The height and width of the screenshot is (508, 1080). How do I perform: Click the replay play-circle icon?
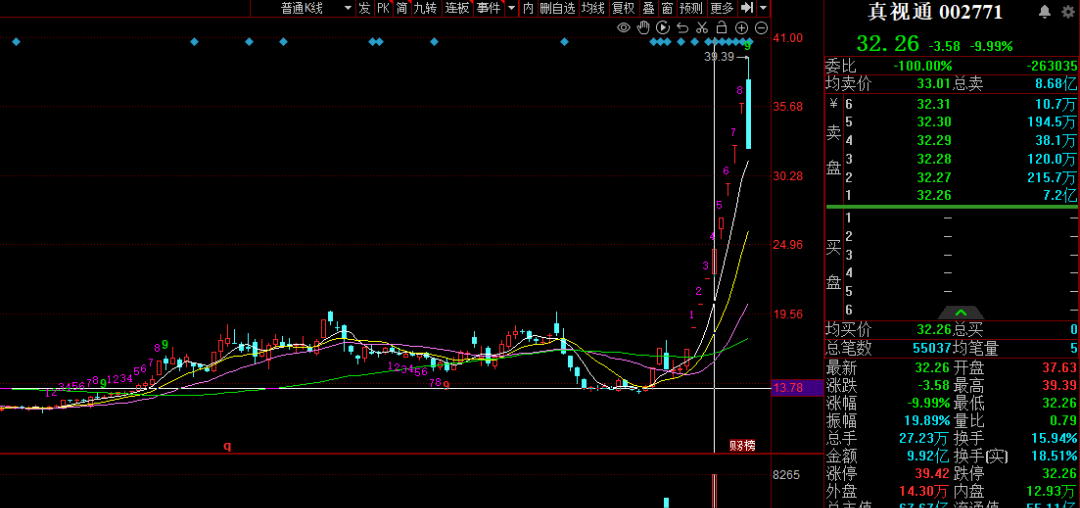[663, 27]
